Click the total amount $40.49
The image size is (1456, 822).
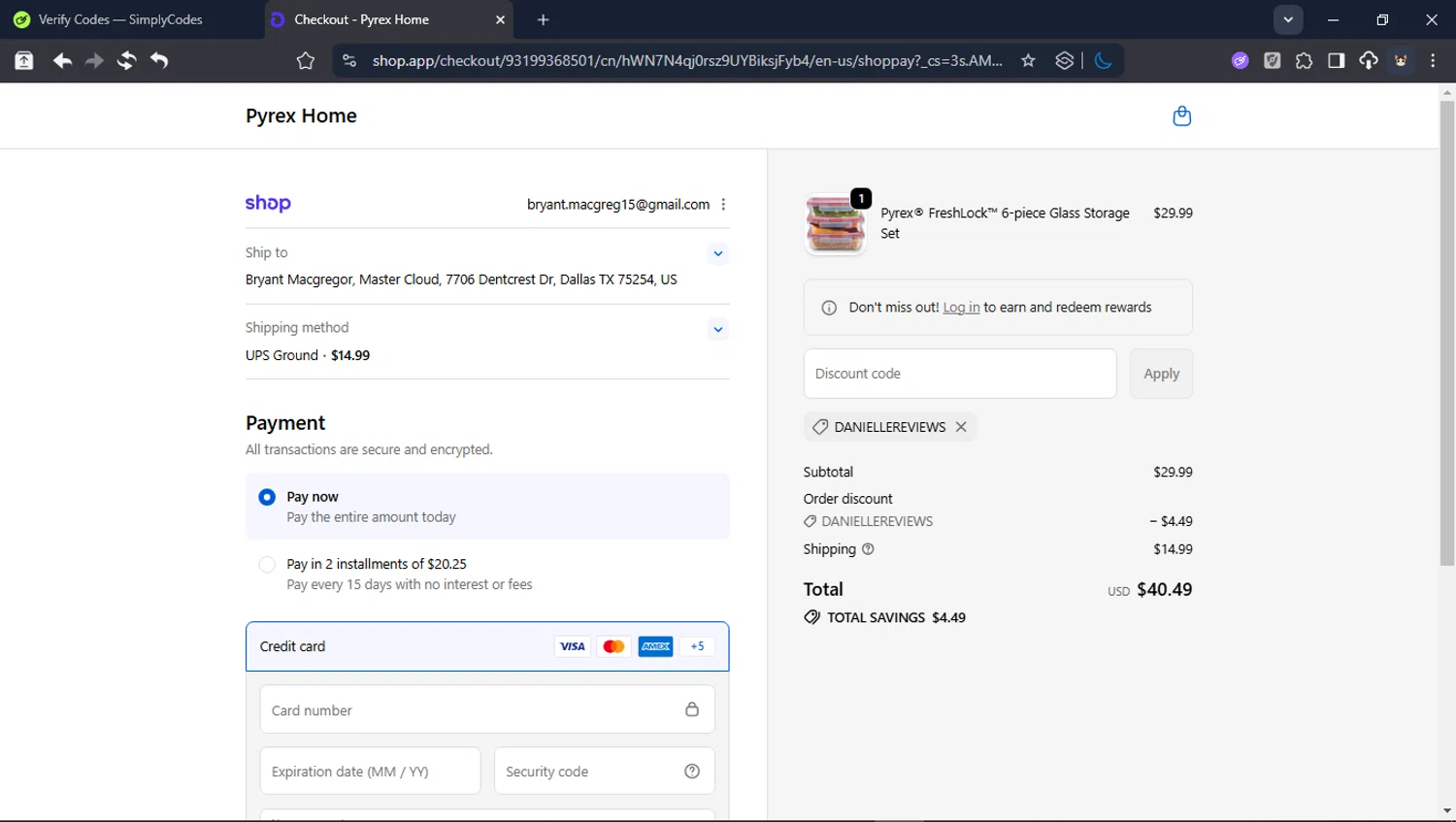click(x=1165, y=589)
